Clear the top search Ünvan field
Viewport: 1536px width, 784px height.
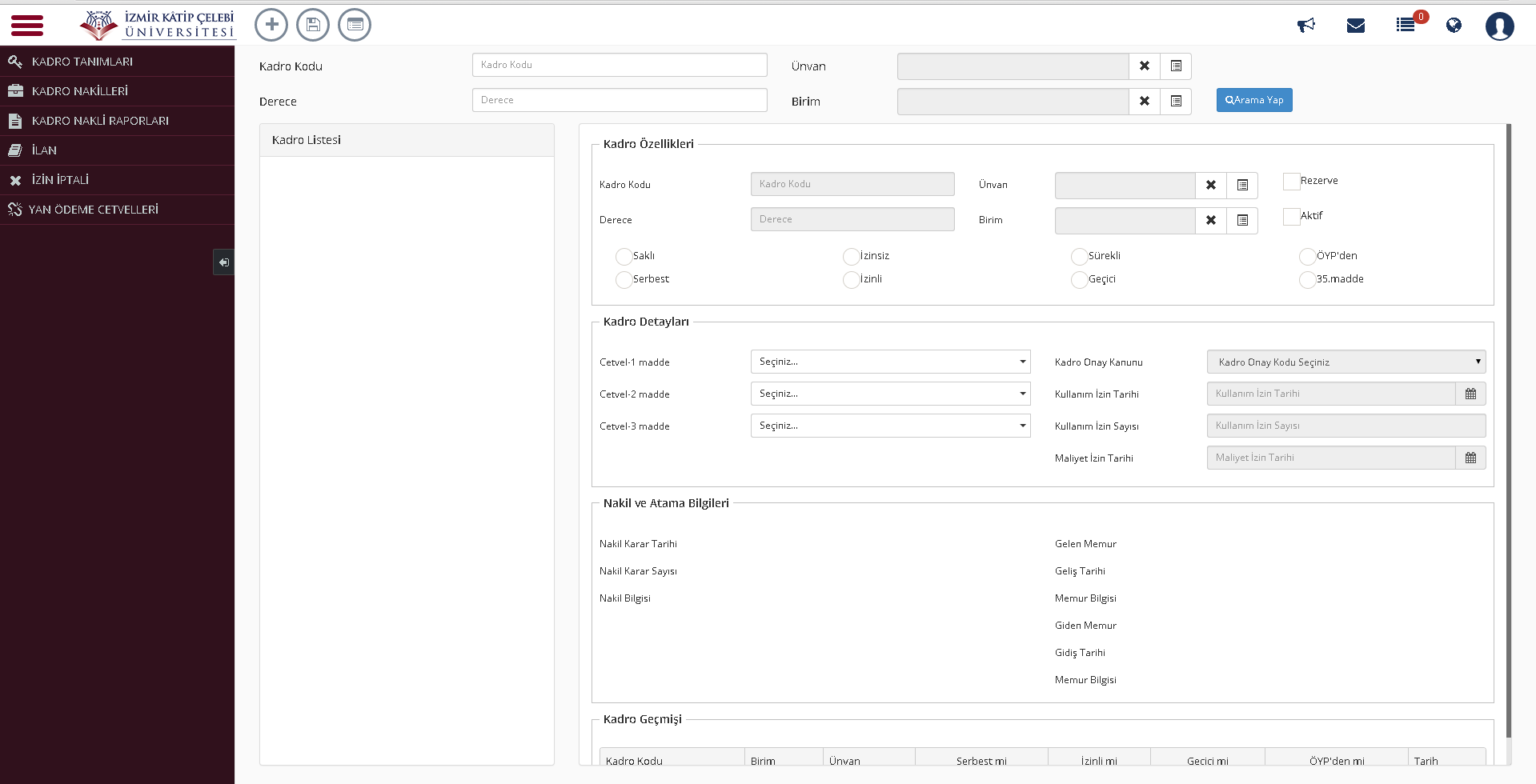[1145, 66]
